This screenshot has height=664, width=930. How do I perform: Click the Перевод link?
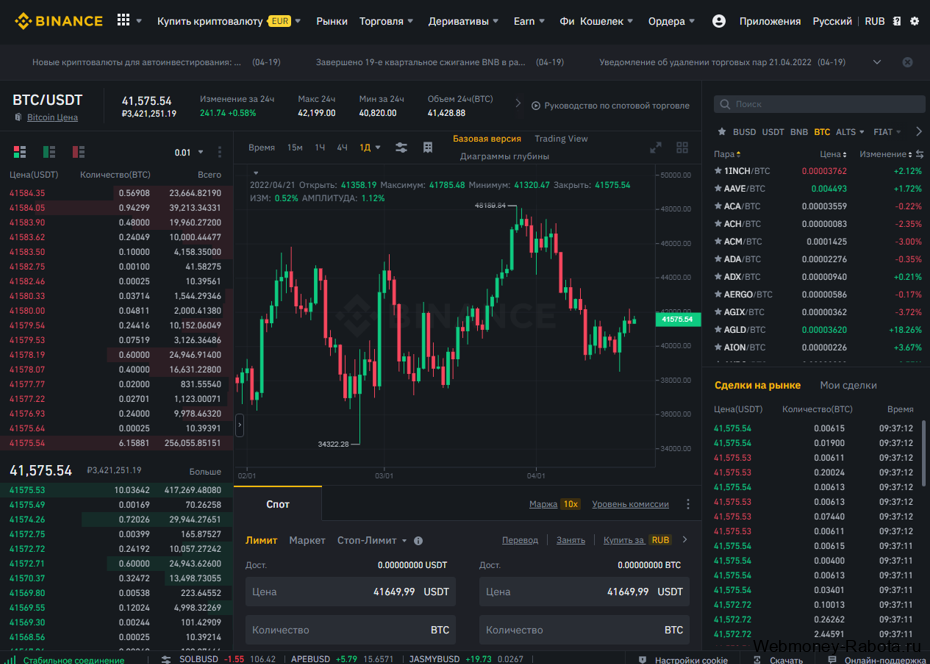click(520, 540)
